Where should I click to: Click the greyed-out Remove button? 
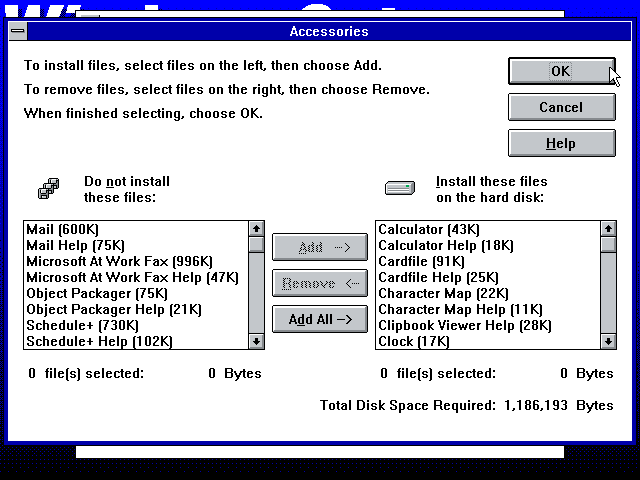[x=320, y=283]
